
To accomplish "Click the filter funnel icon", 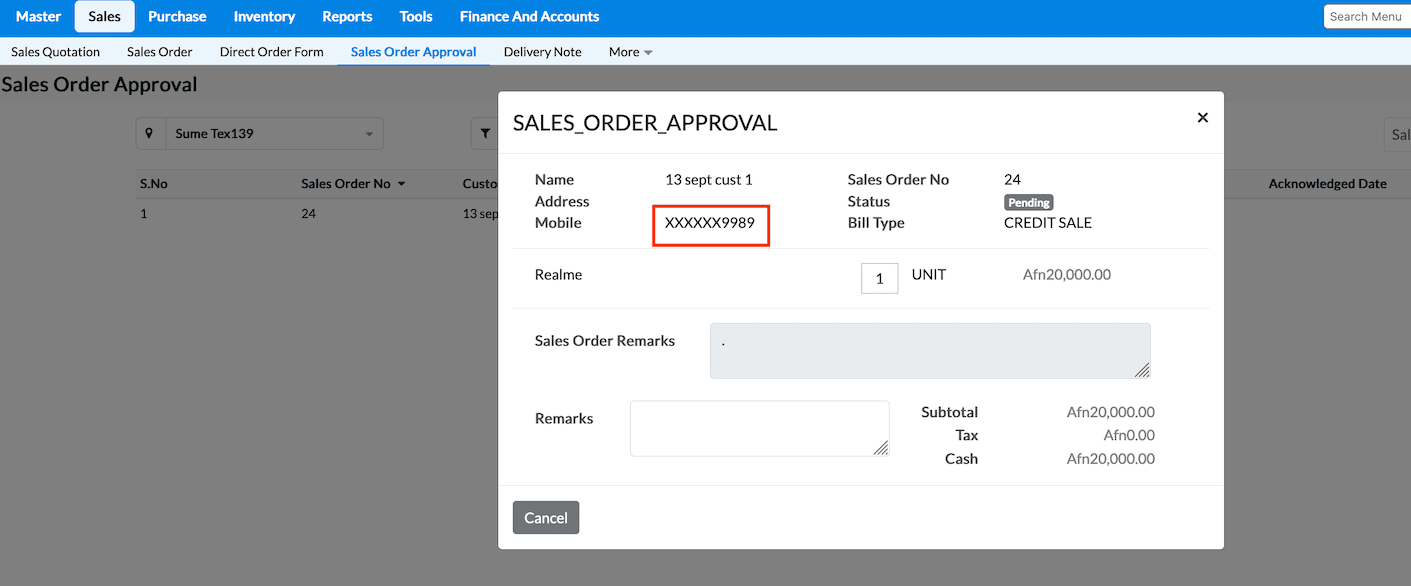I will tap(485, 133).
